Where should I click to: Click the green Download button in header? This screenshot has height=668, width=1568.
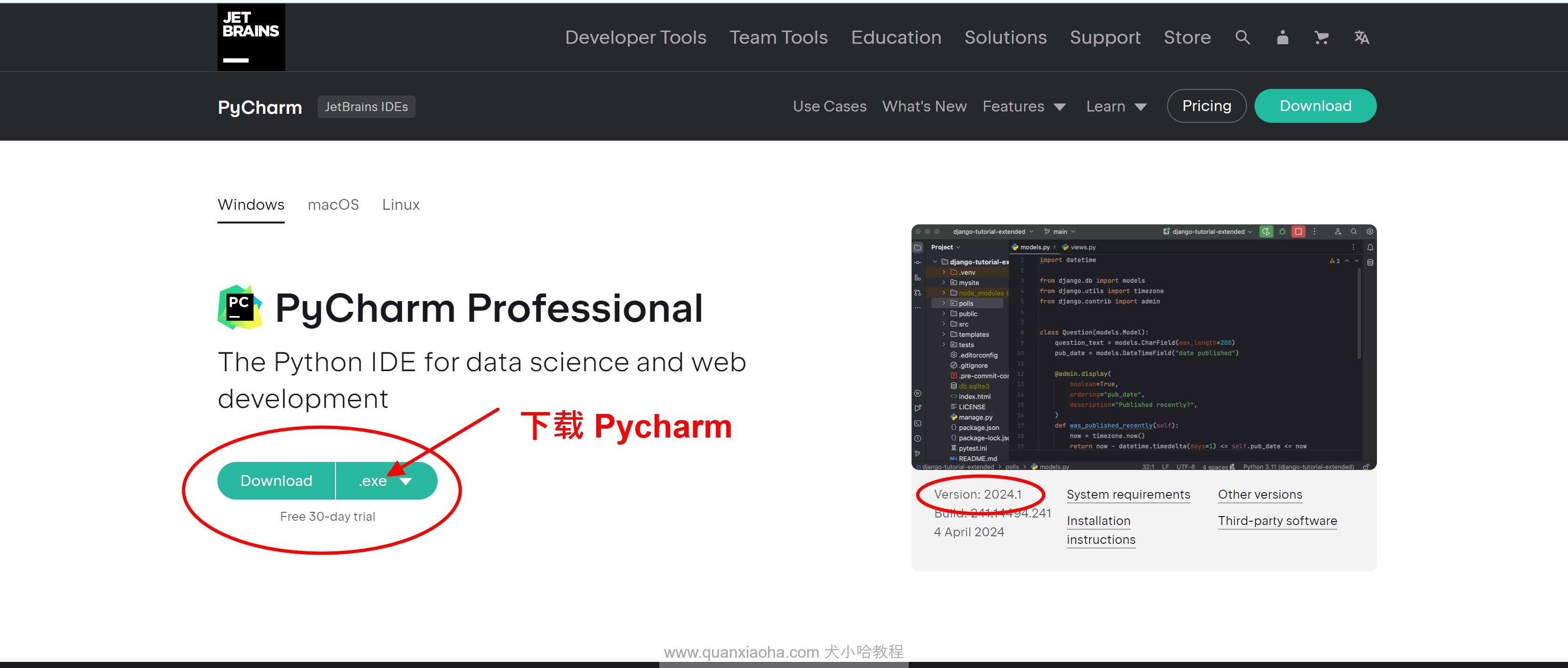(1315, 106)
